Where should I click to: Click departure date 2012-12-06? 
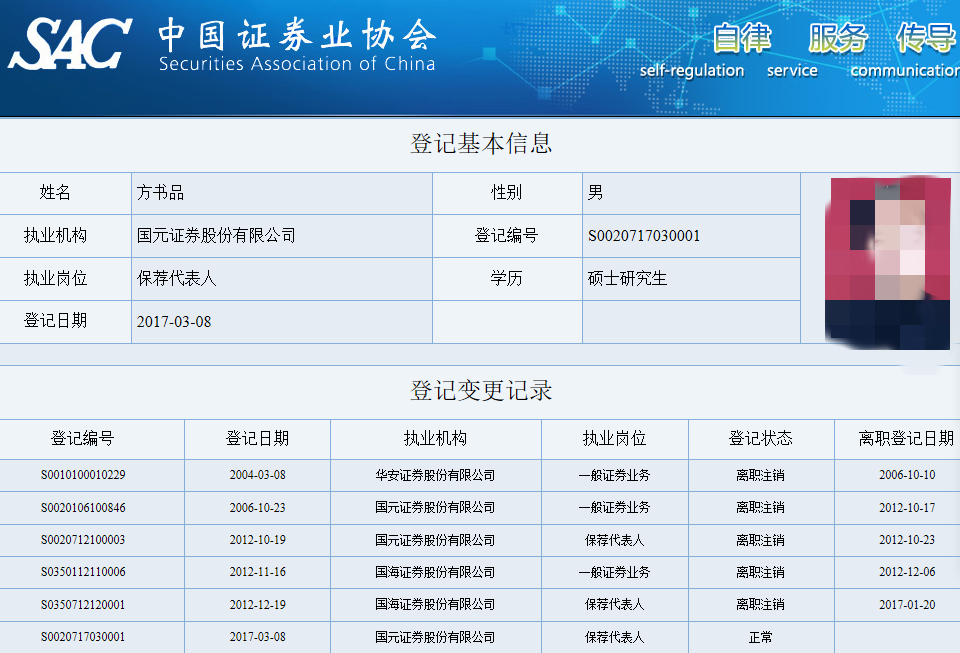click(x=907, y=572)
